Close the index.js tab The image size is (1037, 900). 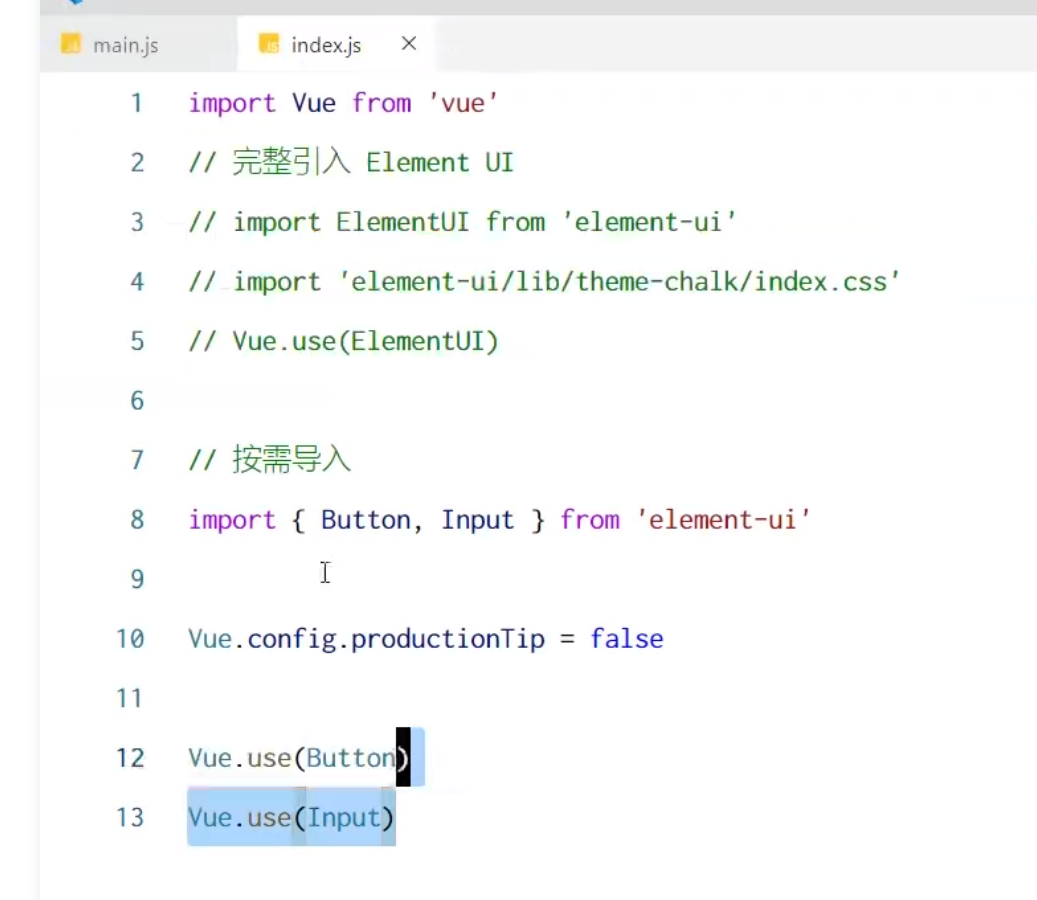(408, 44)
